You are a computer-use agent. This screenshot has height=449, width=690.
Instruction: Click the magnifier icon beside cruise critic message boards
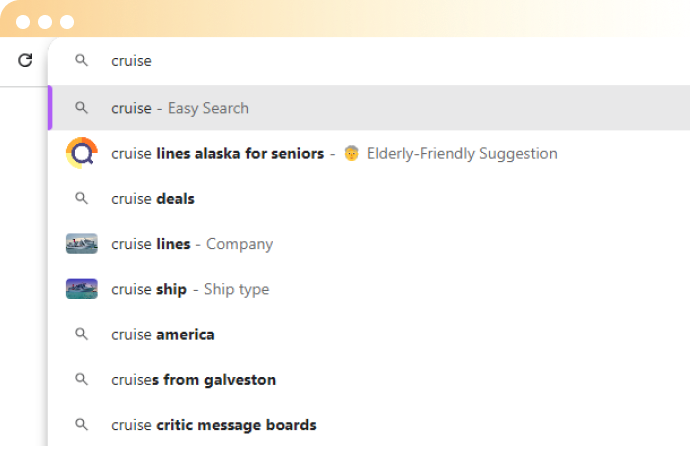coord(81,424)
